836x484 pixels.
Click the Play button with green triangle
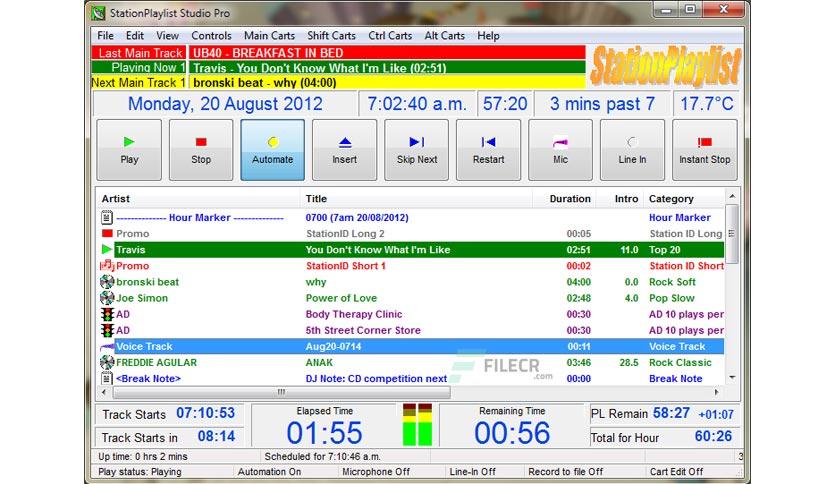(129, 150)
